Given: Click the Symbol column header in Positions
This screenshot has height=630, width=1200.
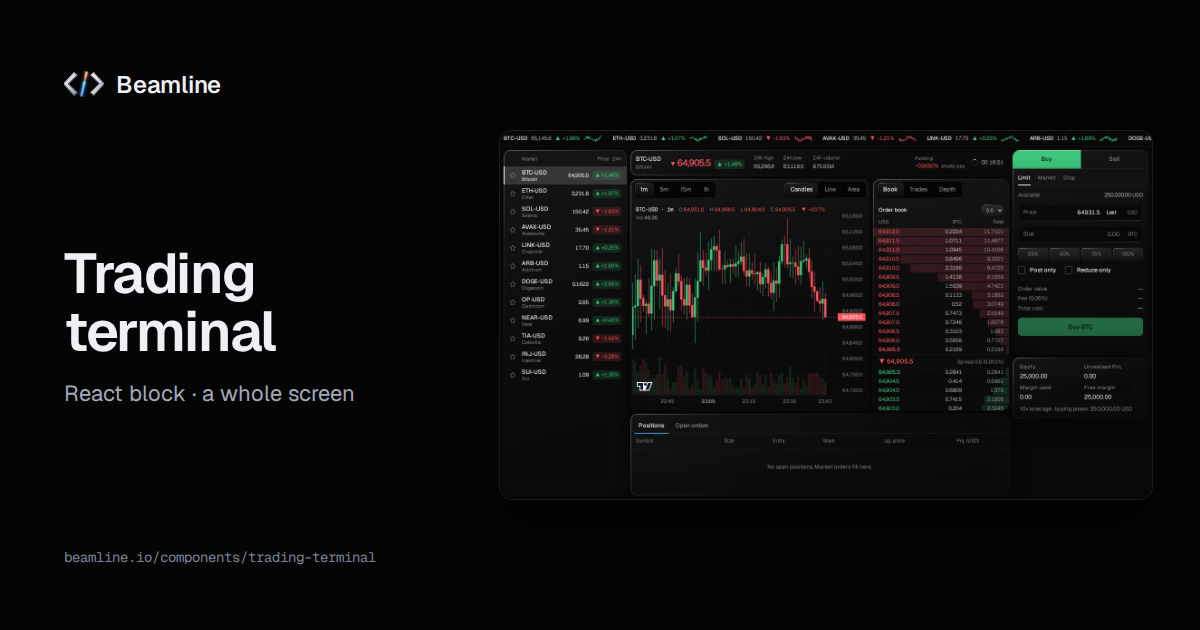Looking at the screenshot, I should (645, 440).
